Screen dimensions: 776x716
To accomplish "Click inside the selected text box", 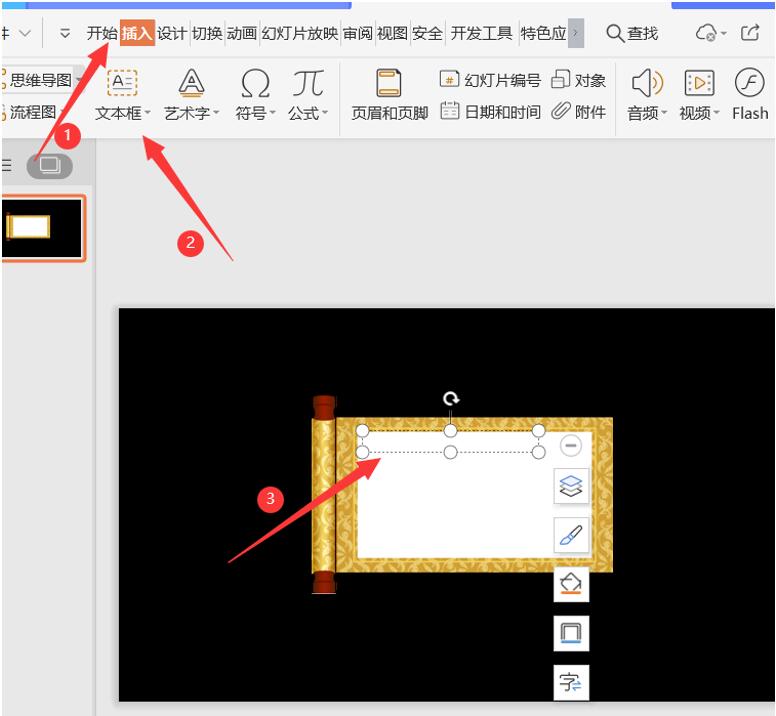I will [x=450, y=441].
